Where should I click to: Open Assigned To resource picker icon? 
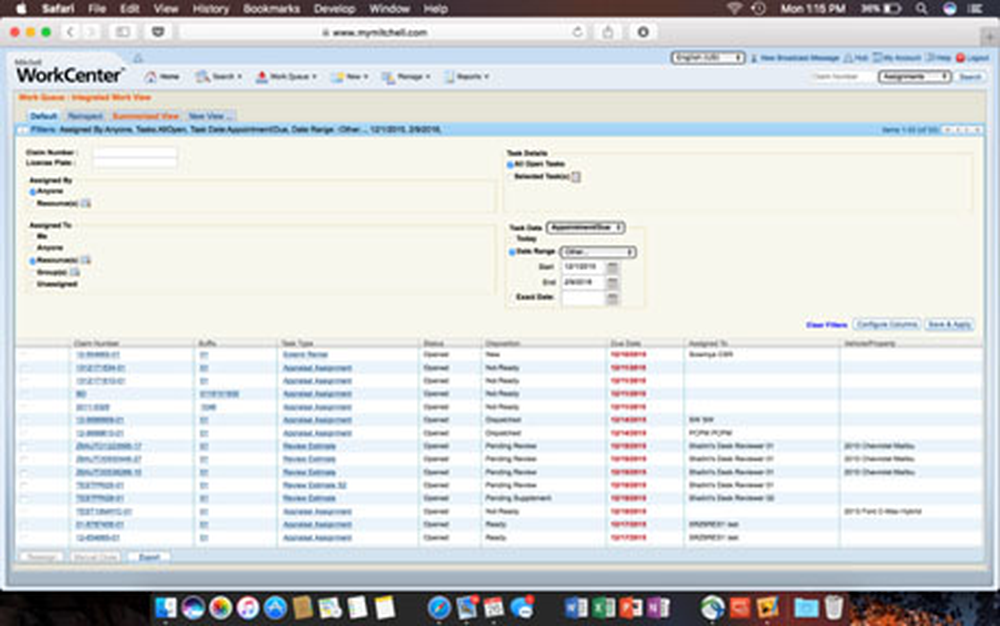pos(85,260)
